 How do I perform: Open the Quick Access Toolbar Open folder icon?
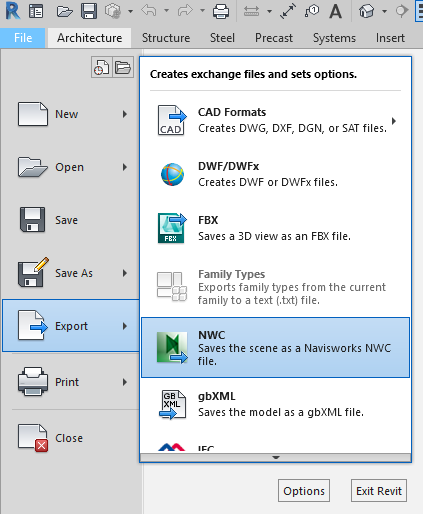(64, 11)
